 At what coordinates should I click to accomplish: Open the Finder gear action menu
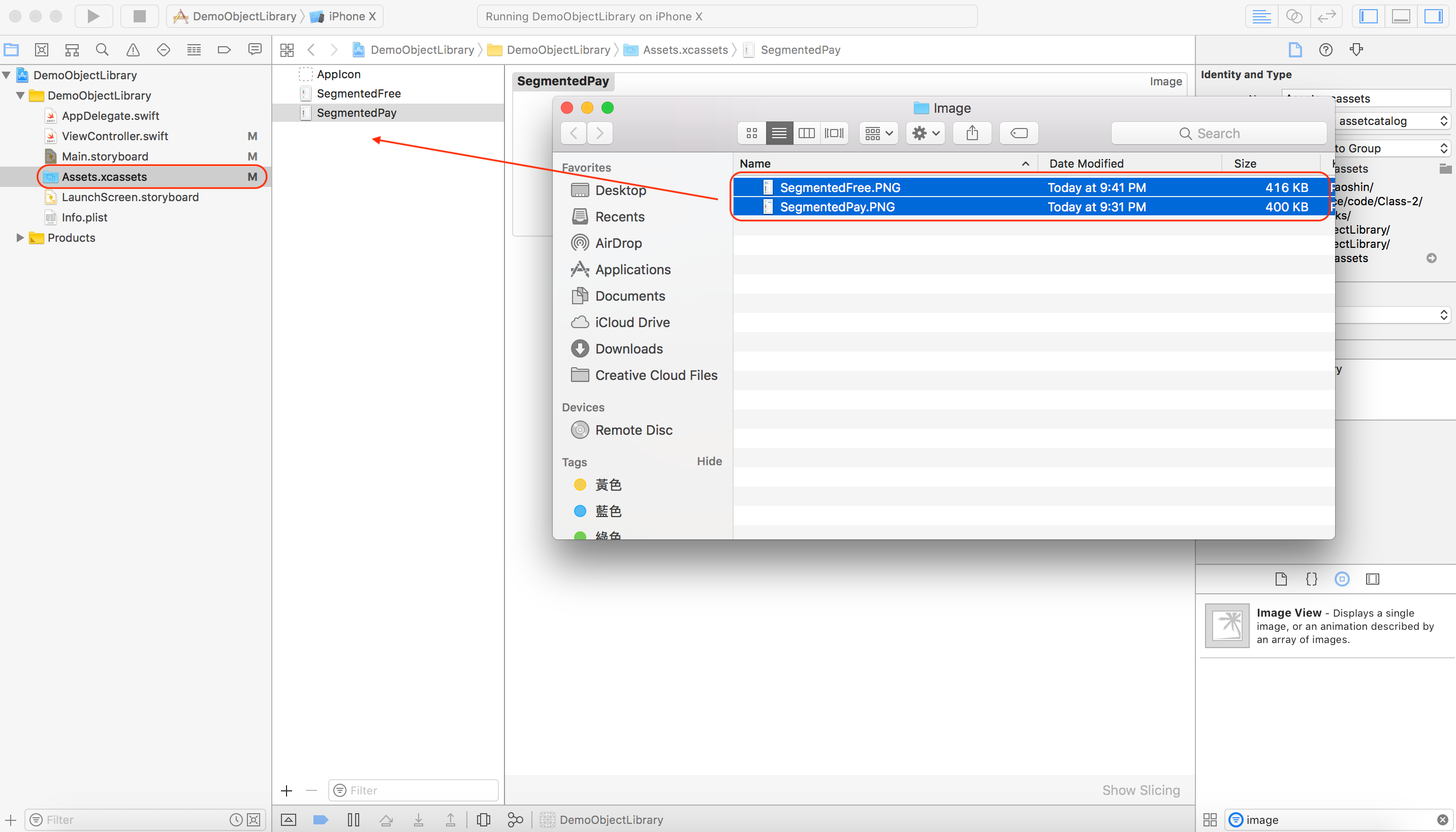pos(925,133)
